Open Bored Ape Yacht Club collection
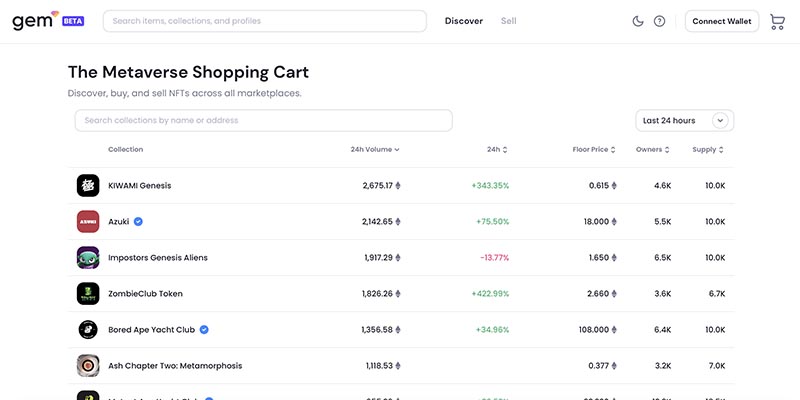The image size is (800, 400). 152,330
